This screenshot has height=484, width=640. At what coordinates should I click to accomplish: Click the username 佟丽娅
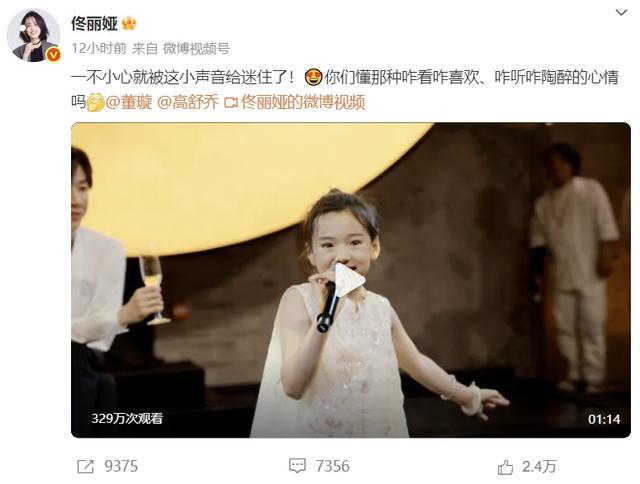[x=94, y=23]
